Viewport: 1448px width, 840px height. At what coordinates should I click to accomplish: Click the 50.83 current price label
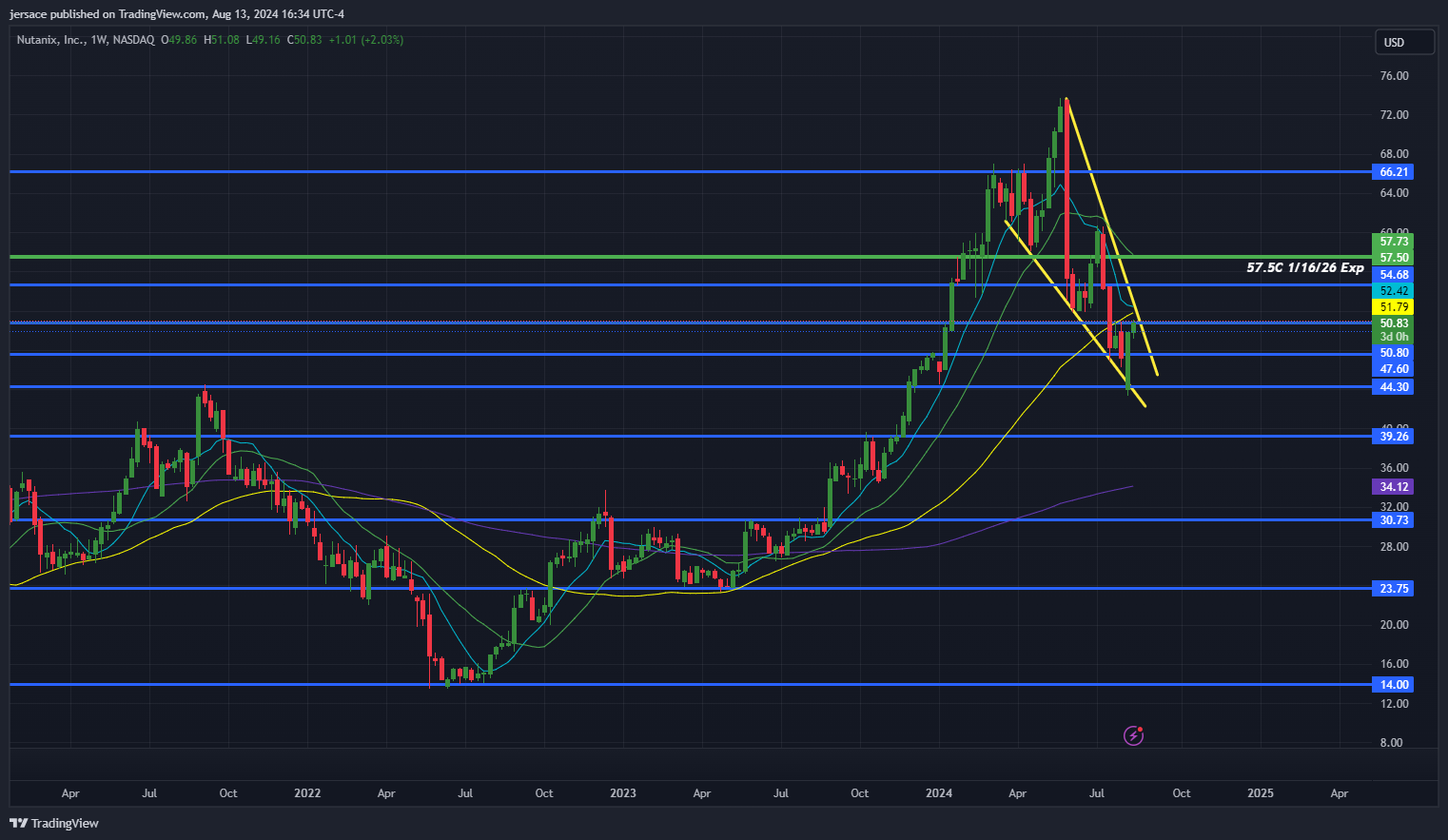tap(1394, 323)
